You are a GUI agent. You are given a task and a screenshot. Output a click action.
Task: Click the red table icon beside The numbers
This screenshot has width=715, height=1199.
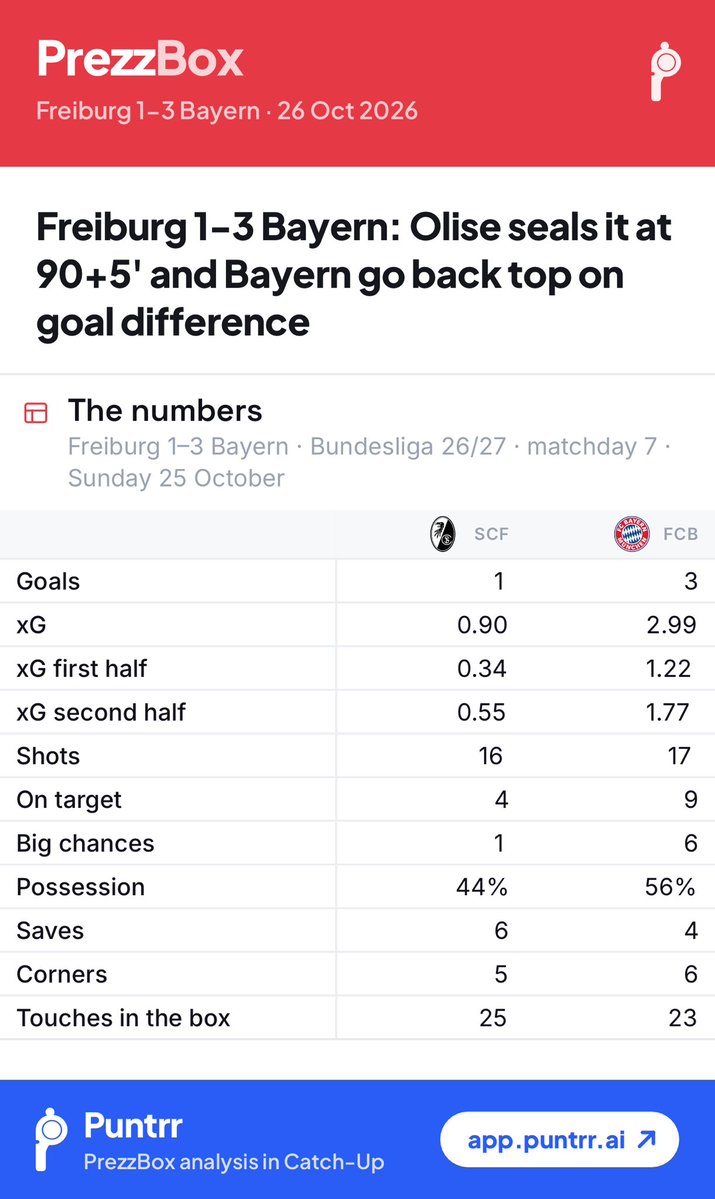36,413
